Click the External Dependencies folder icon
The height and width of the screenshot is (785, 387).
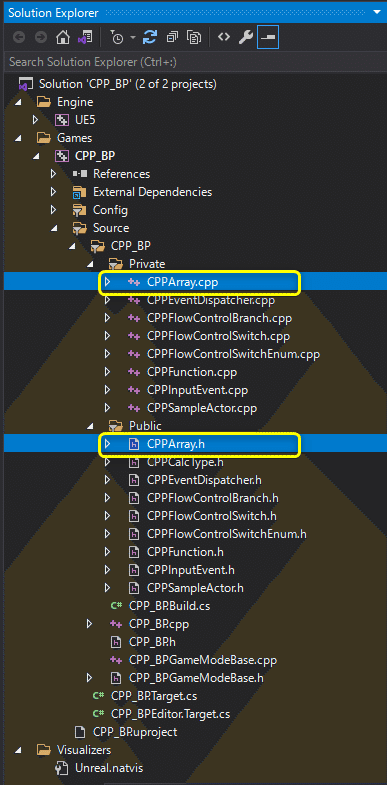tap(80, 192)
